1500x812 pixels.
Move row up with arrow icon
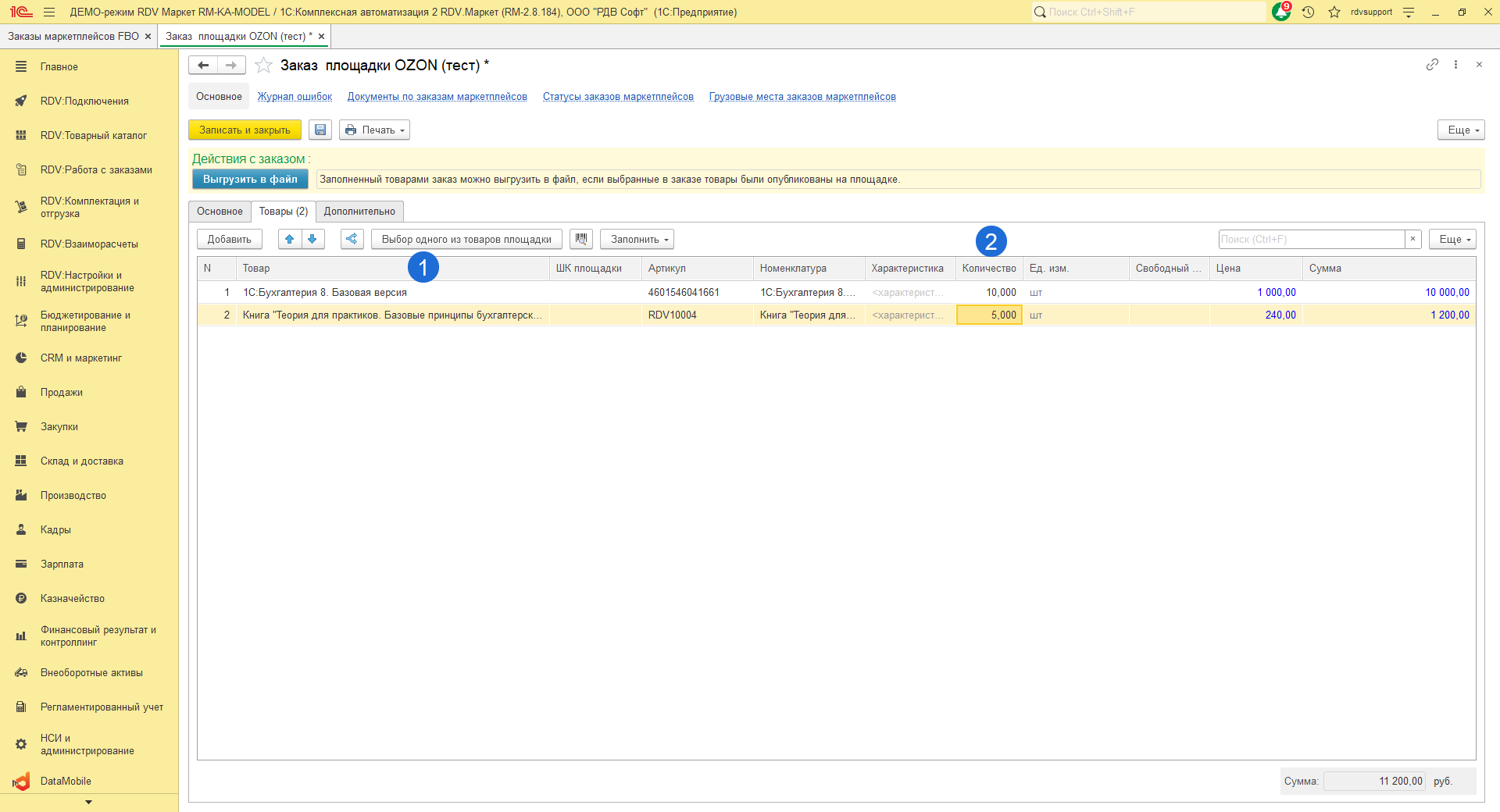click(290, 240)
